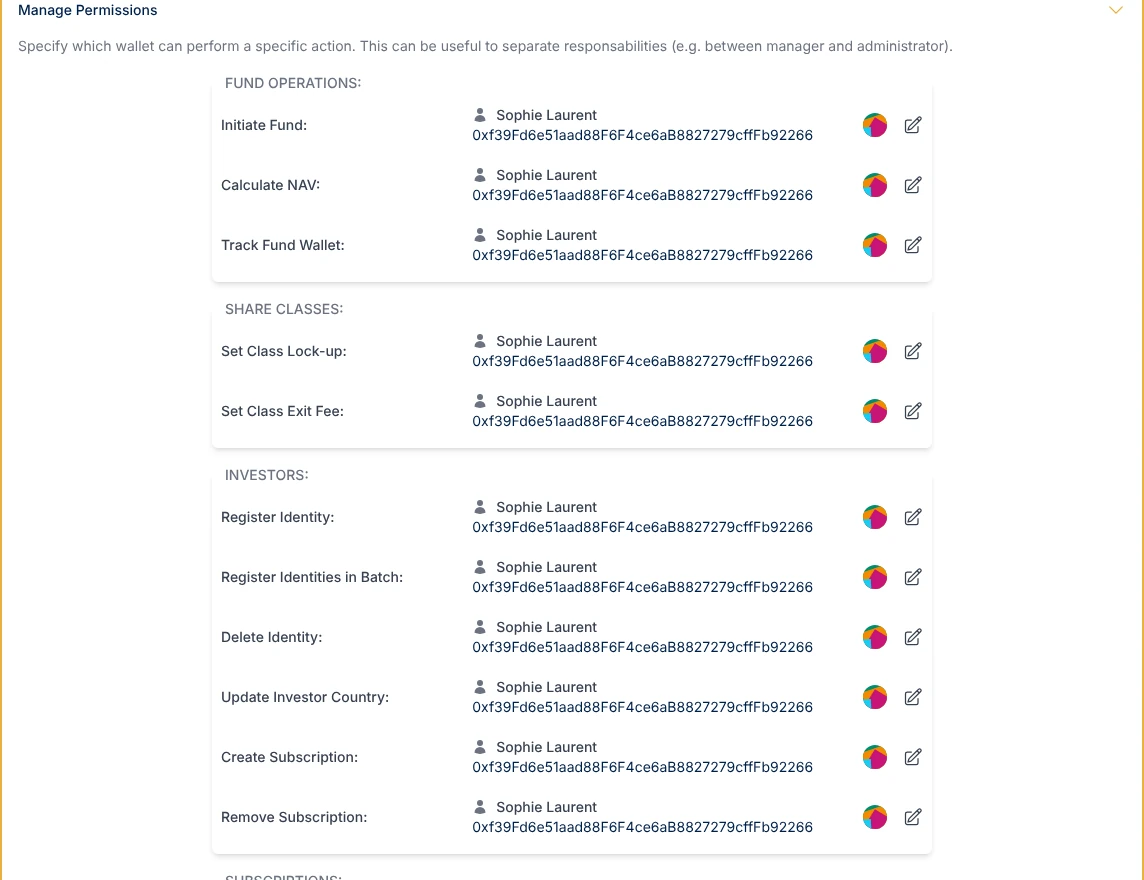Click wallet avatar in Set Class Exit Fee row

click(x=875, y=411)
